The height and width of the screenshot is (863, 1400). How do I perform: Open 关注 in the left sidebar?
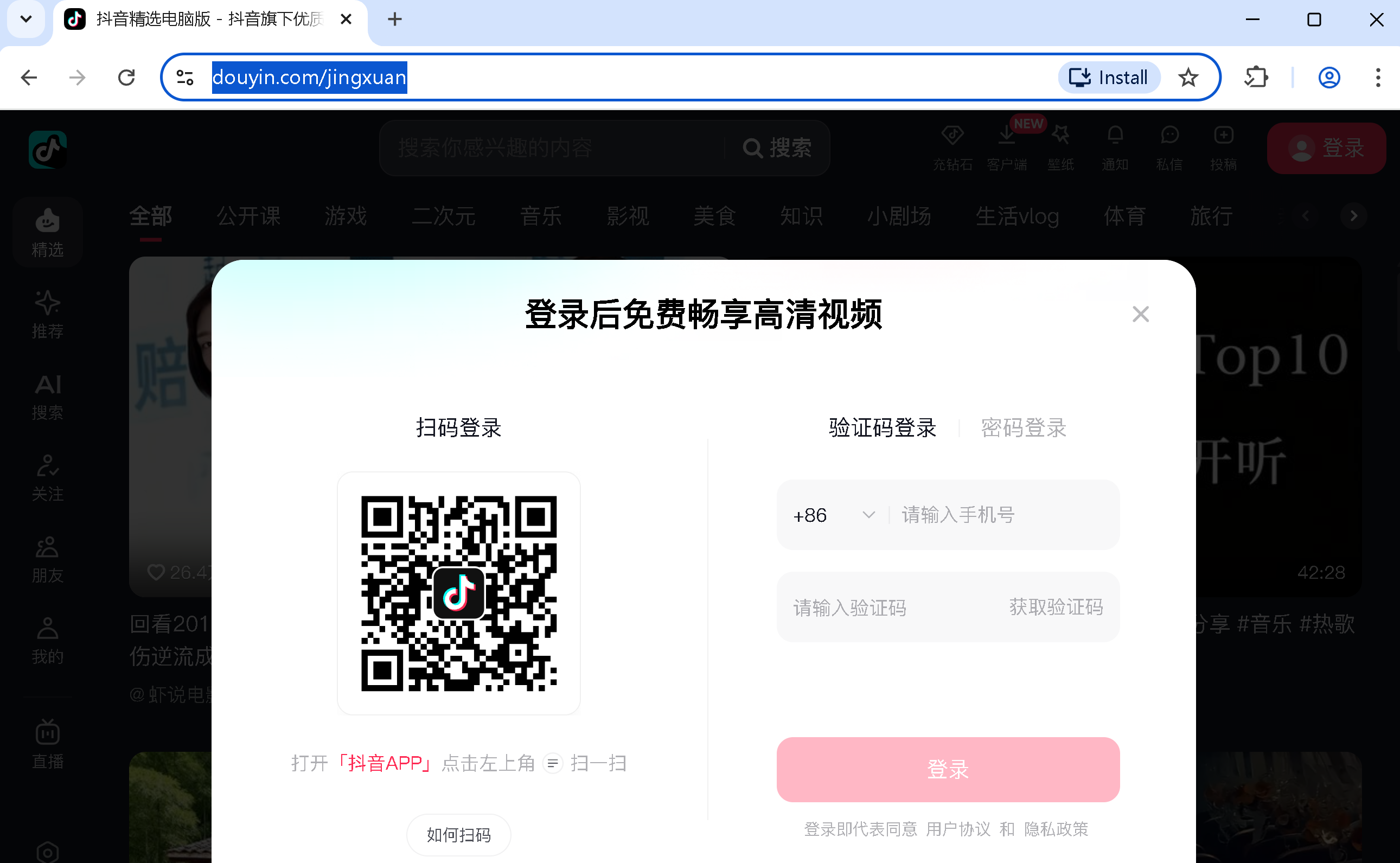pyautogui.click(x=47, y=478)
